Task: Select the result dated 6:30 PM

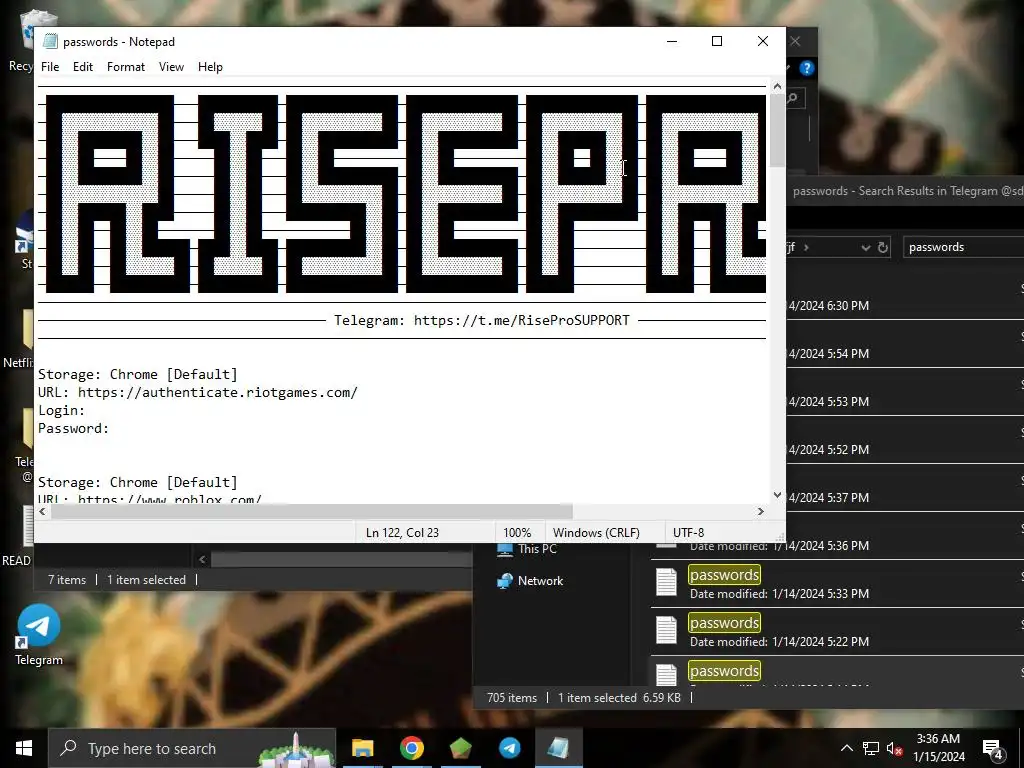Action: [904, 295]
